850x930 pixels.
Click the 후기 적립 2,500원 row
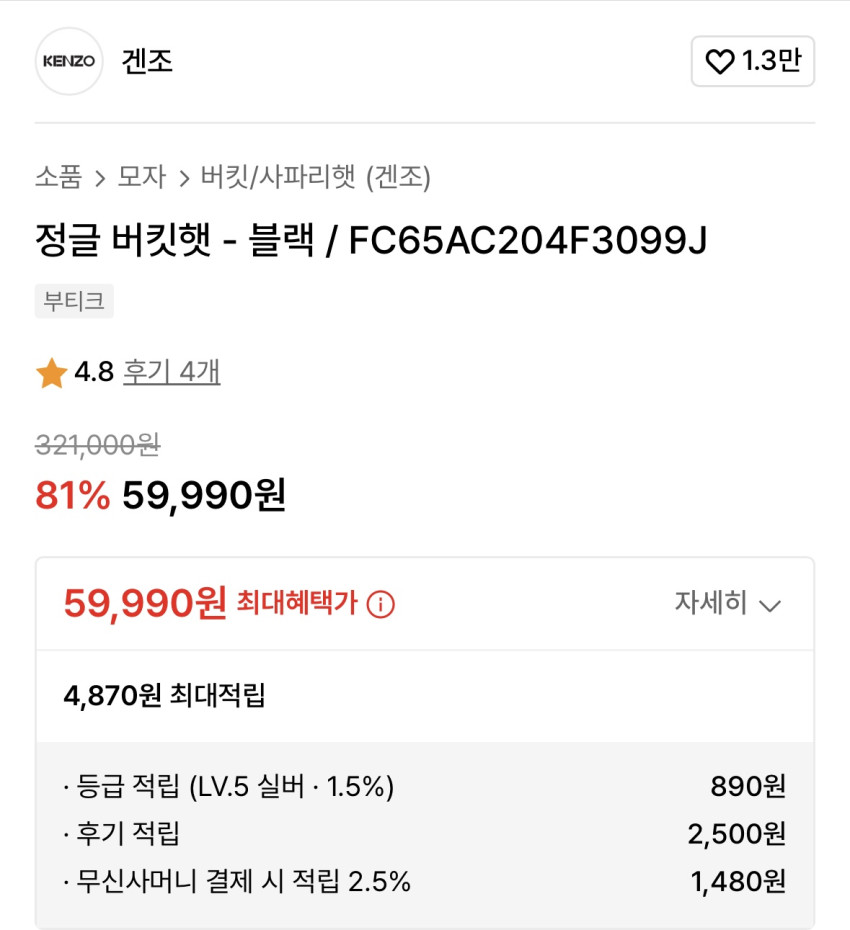[425, 833]
